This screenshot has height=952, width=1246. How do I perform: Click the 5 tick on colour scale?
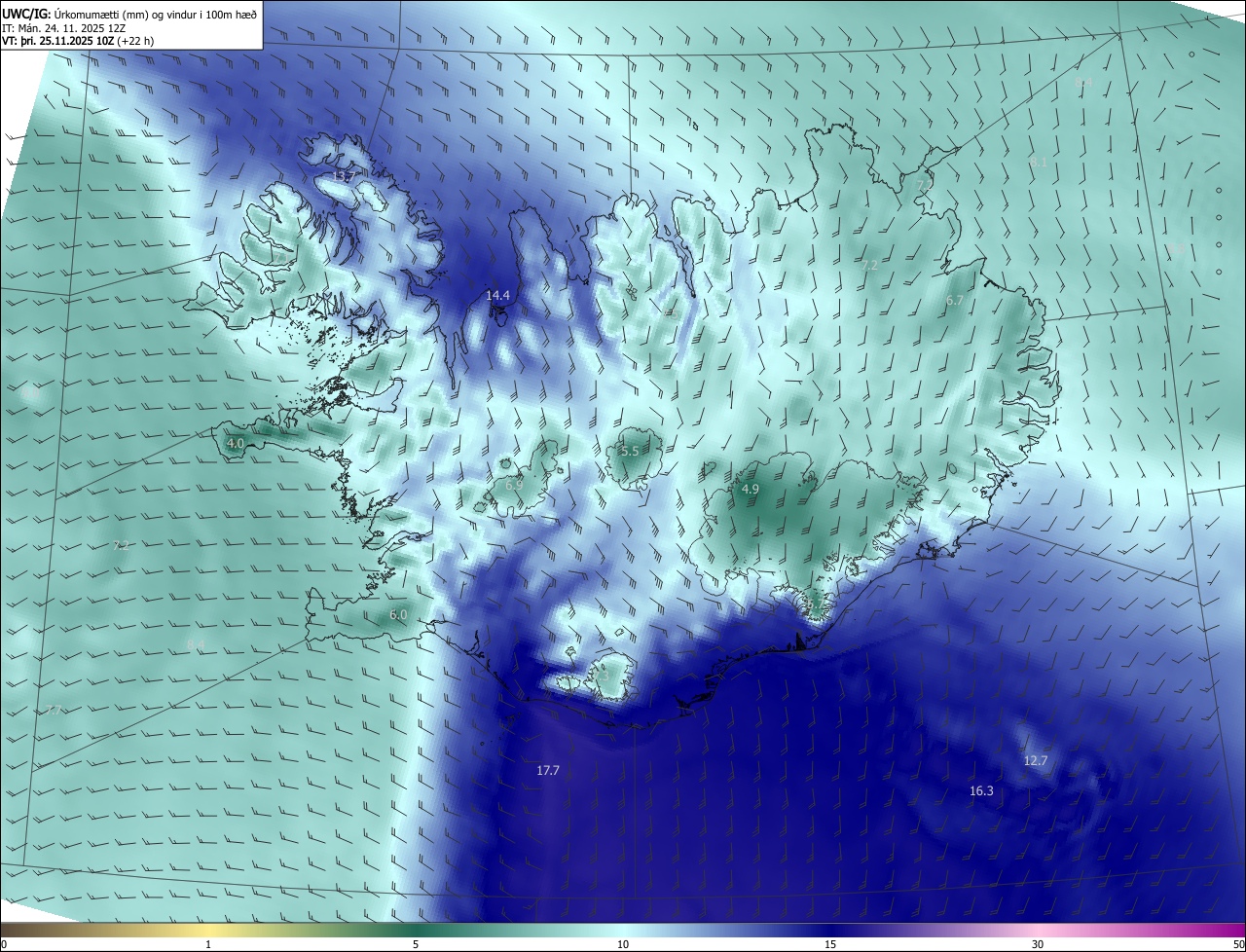point(416,944)
